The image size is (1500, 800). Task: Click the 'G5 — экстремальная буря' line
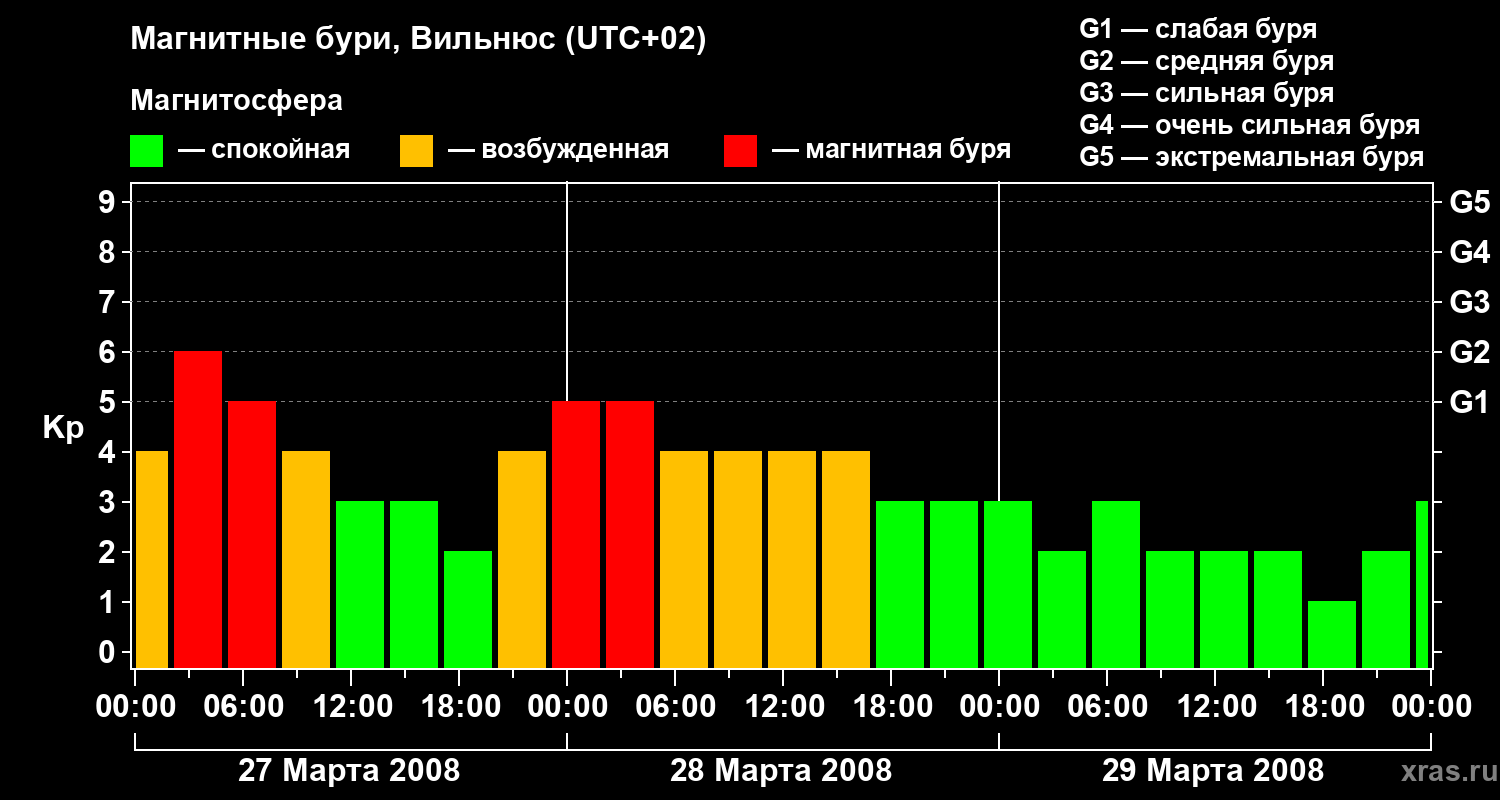(x=1252, y=157)
